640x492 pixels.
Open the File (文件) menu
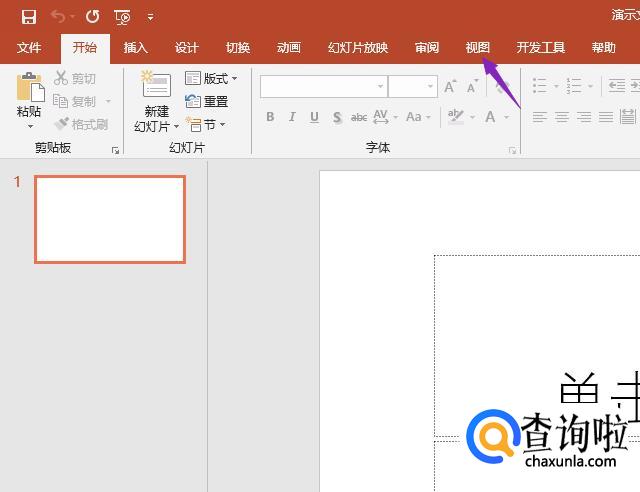tap(29, 47)
